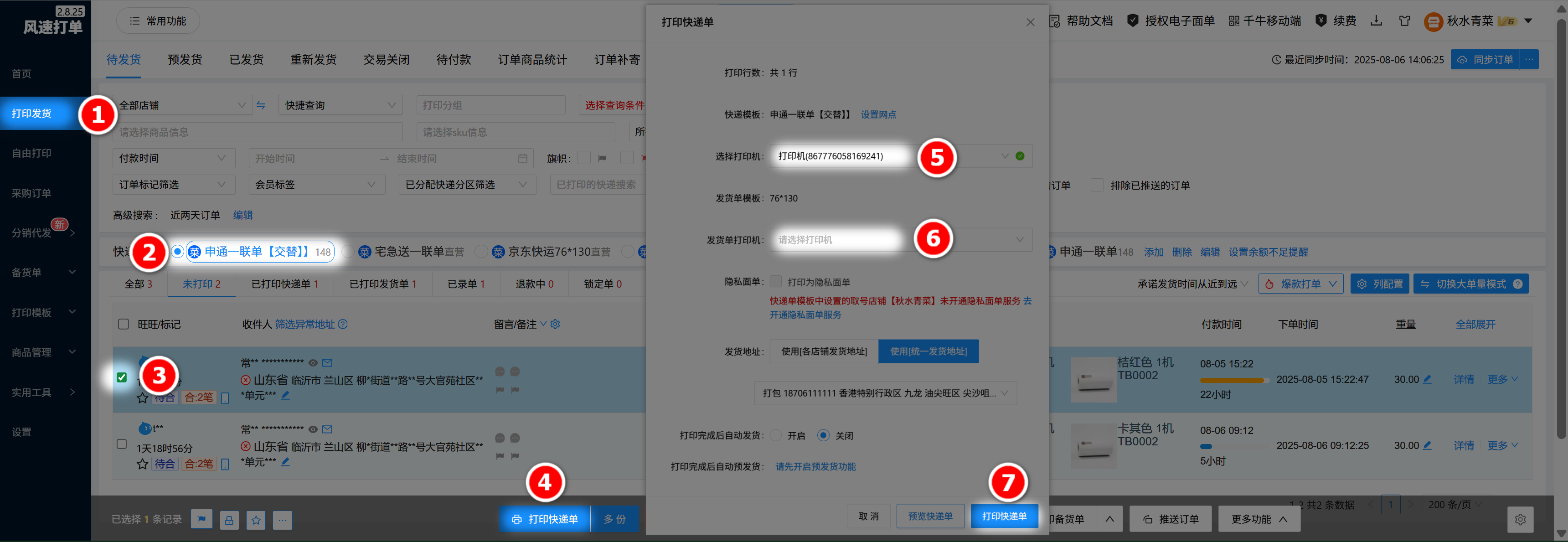Image resolution: width=1568 pixels, height=542 pixels.
Task: Click the 打印快递单 confirm button in dialog
Action: click(x=1004, y=516)
